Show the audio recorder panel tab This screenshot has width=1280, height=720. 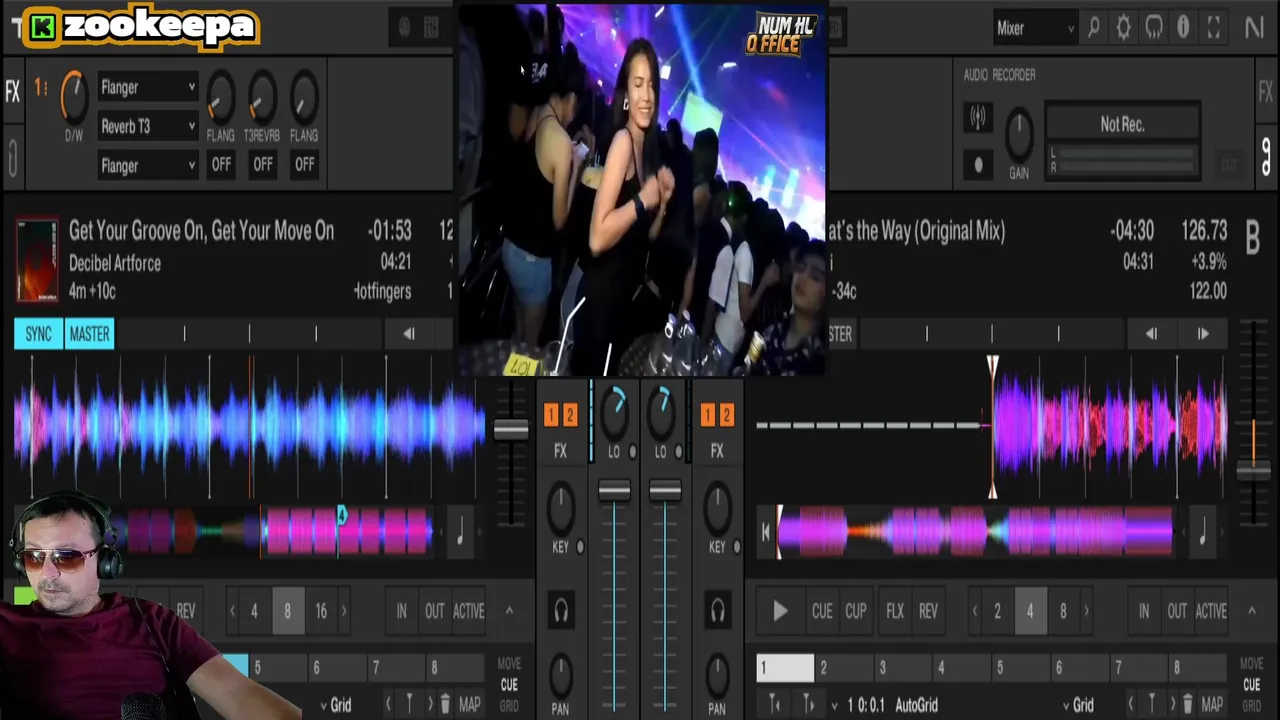tap(1265, 155)
